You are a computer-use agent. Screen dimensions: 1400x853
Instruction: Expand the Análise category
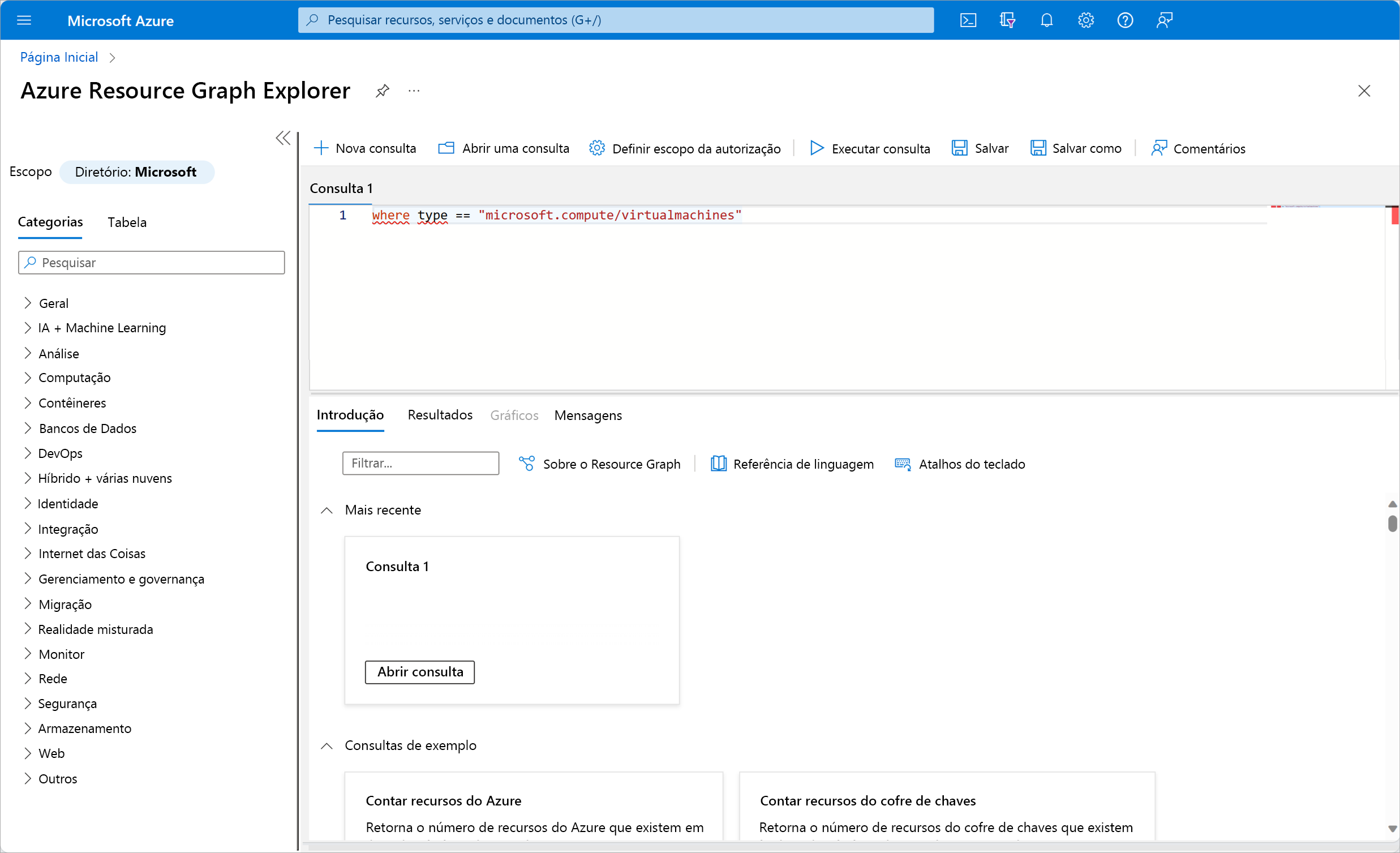click(x=27, y=353)
